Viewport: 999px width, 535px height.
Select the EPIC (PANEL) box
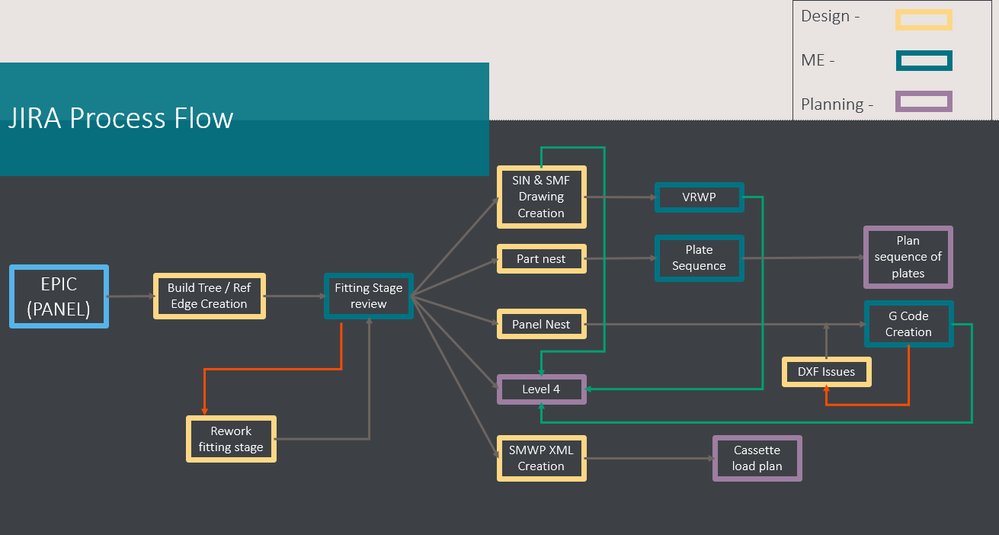pos(59,297)
